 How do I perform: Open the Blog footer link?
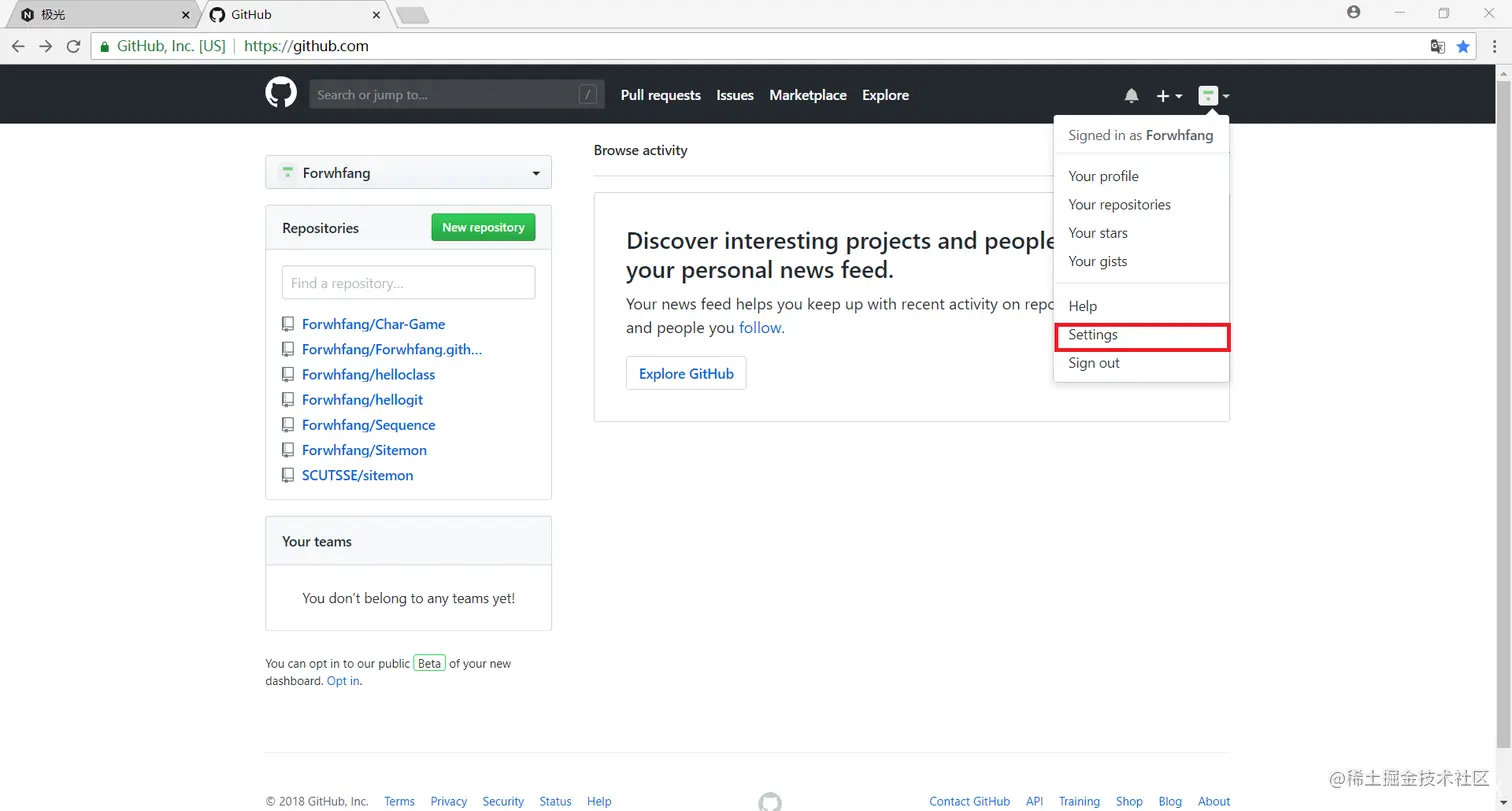tap(1170, 801)
